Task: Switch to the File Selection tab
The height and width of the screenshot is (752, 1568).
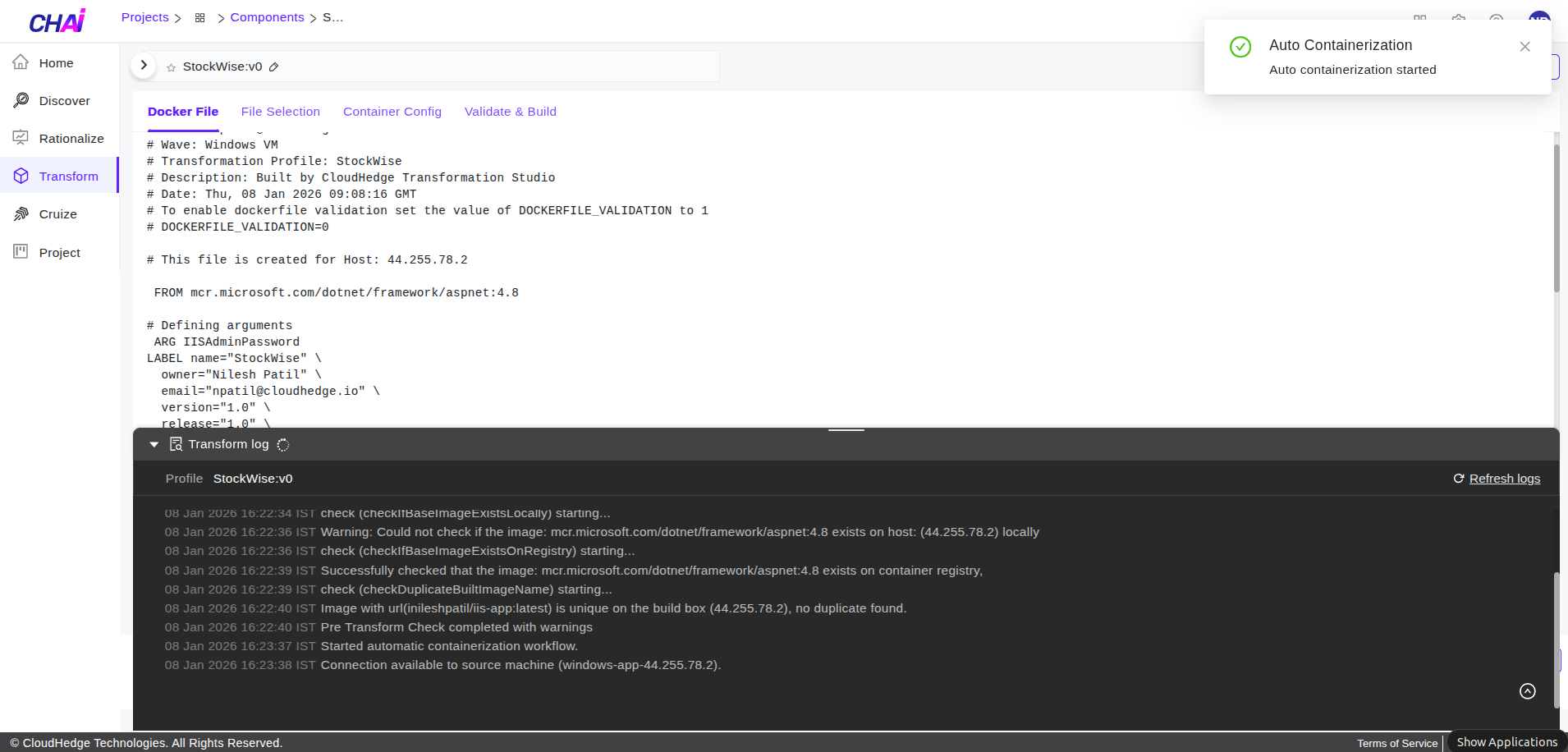Action: tap(281, 112)
